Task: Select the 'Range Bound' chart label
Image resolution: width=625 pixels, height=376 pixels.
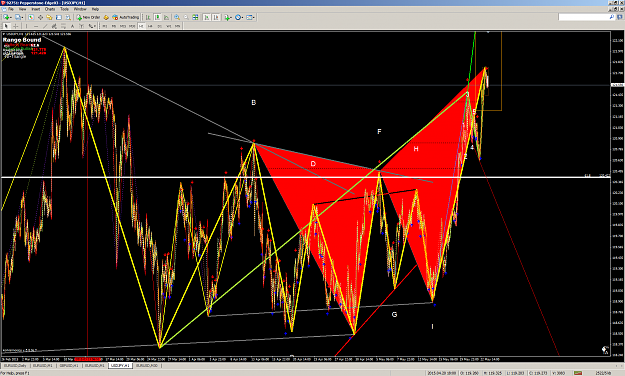Action: pos(22,40)
